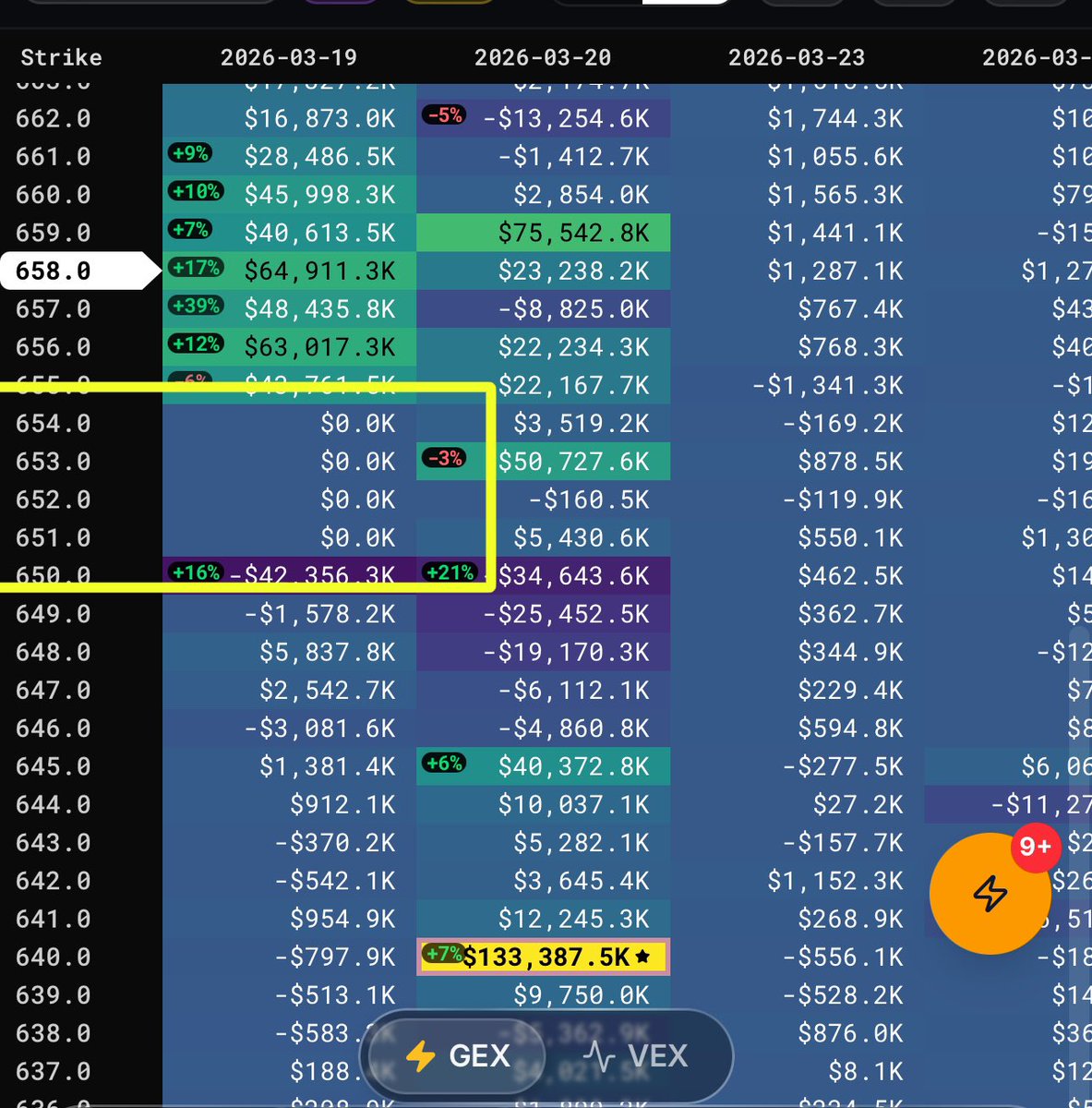1092x1108 pixels.
Task: Click the -$19,170.3K cell
Action: pyautogui.click(x=544, y=652)
